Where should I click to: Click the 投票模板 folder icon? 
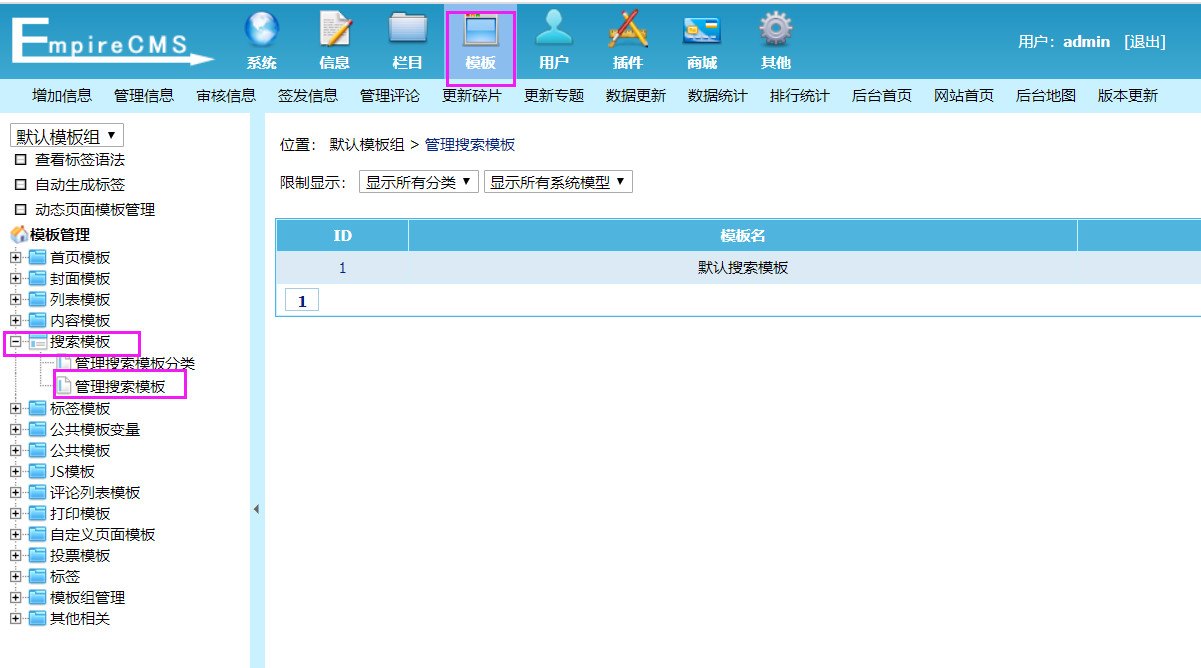pyautogui.click(x=37, y=556)
